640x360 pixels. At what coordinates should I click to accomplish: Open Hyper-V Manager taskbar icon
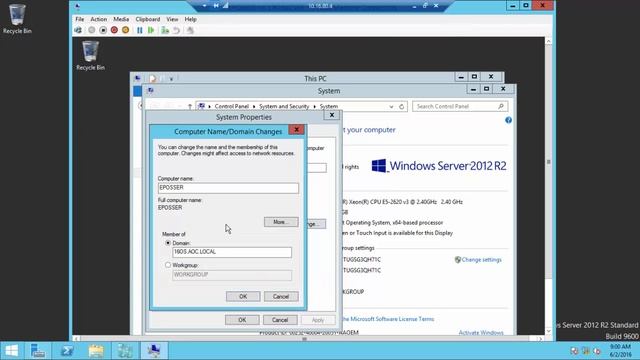coord(125,351)
